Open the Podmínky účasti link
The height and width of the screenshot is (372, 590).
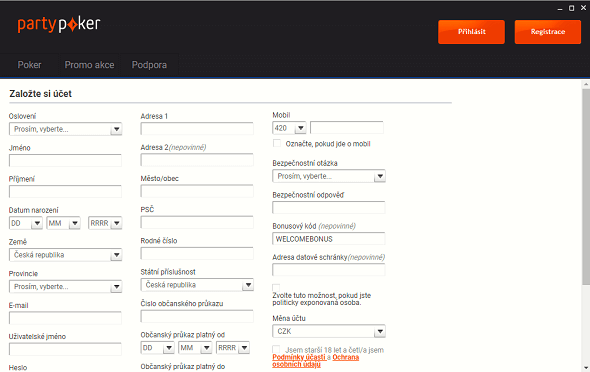[x=299, y=357]
